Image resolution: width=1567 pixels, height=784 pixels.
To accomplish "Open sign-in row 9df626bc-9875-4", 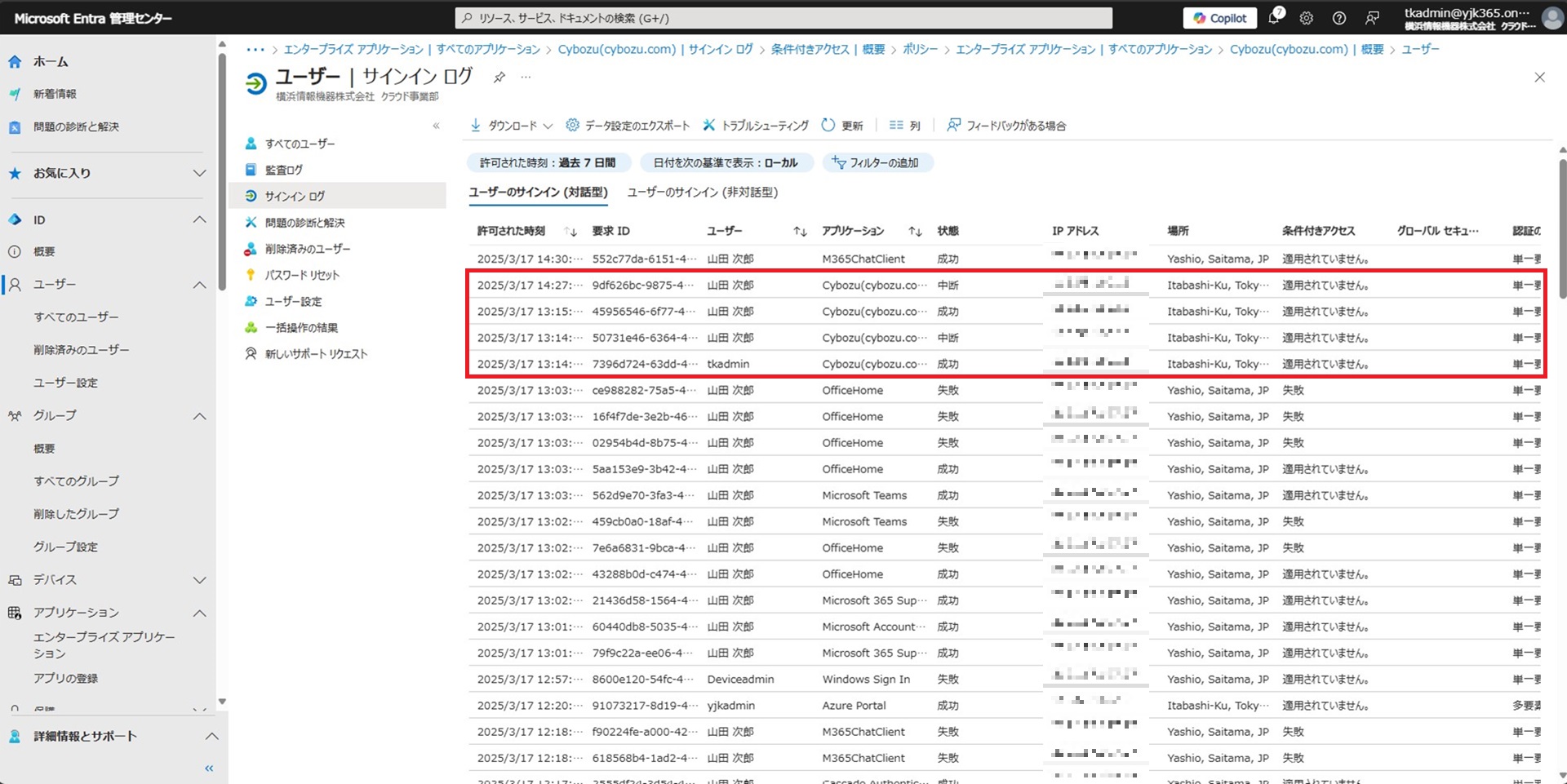I will click(x=1005, y=286).
